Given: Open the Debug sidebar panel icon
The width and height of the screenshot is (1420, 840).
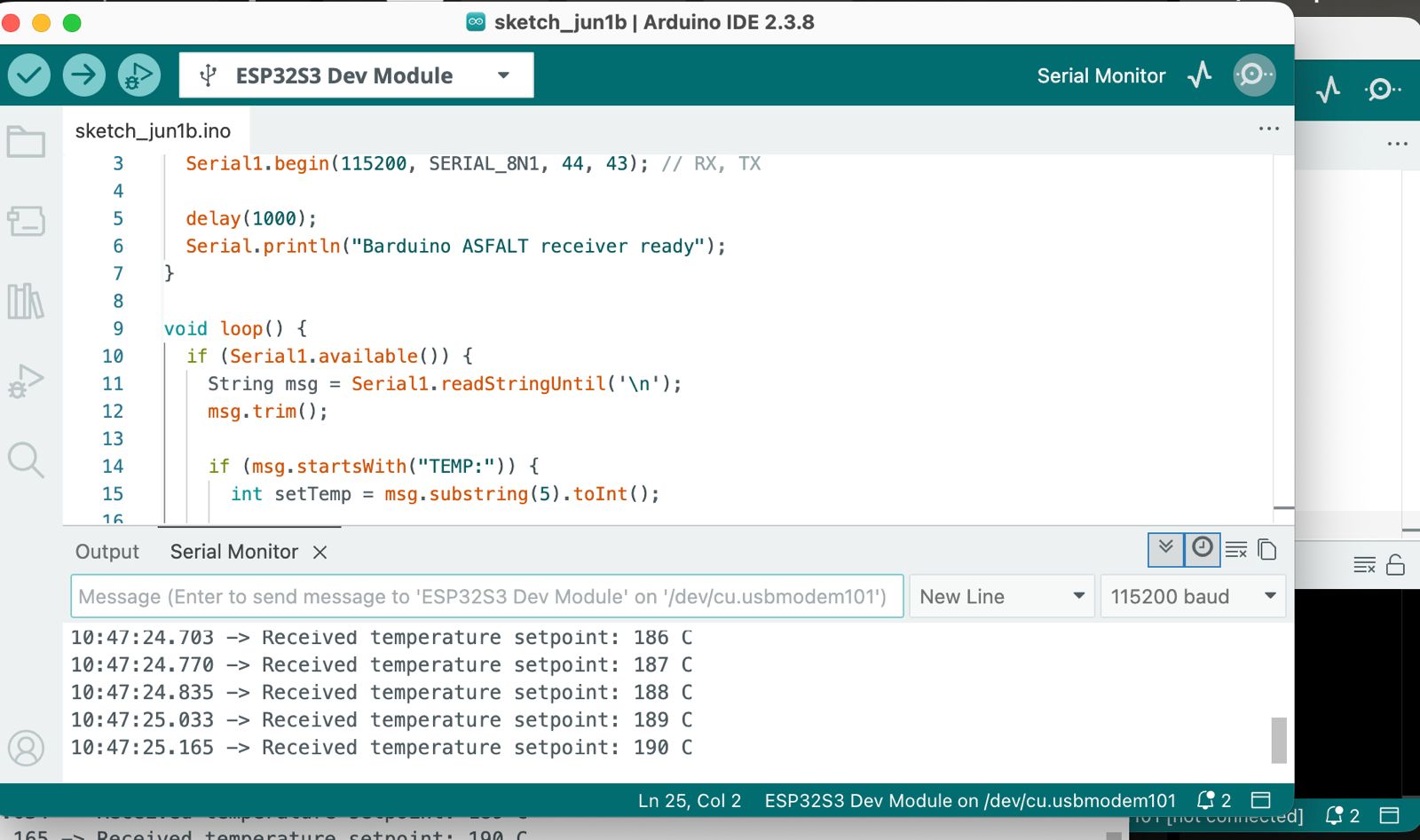Looking at the screenshot, I should coord(26,381).
